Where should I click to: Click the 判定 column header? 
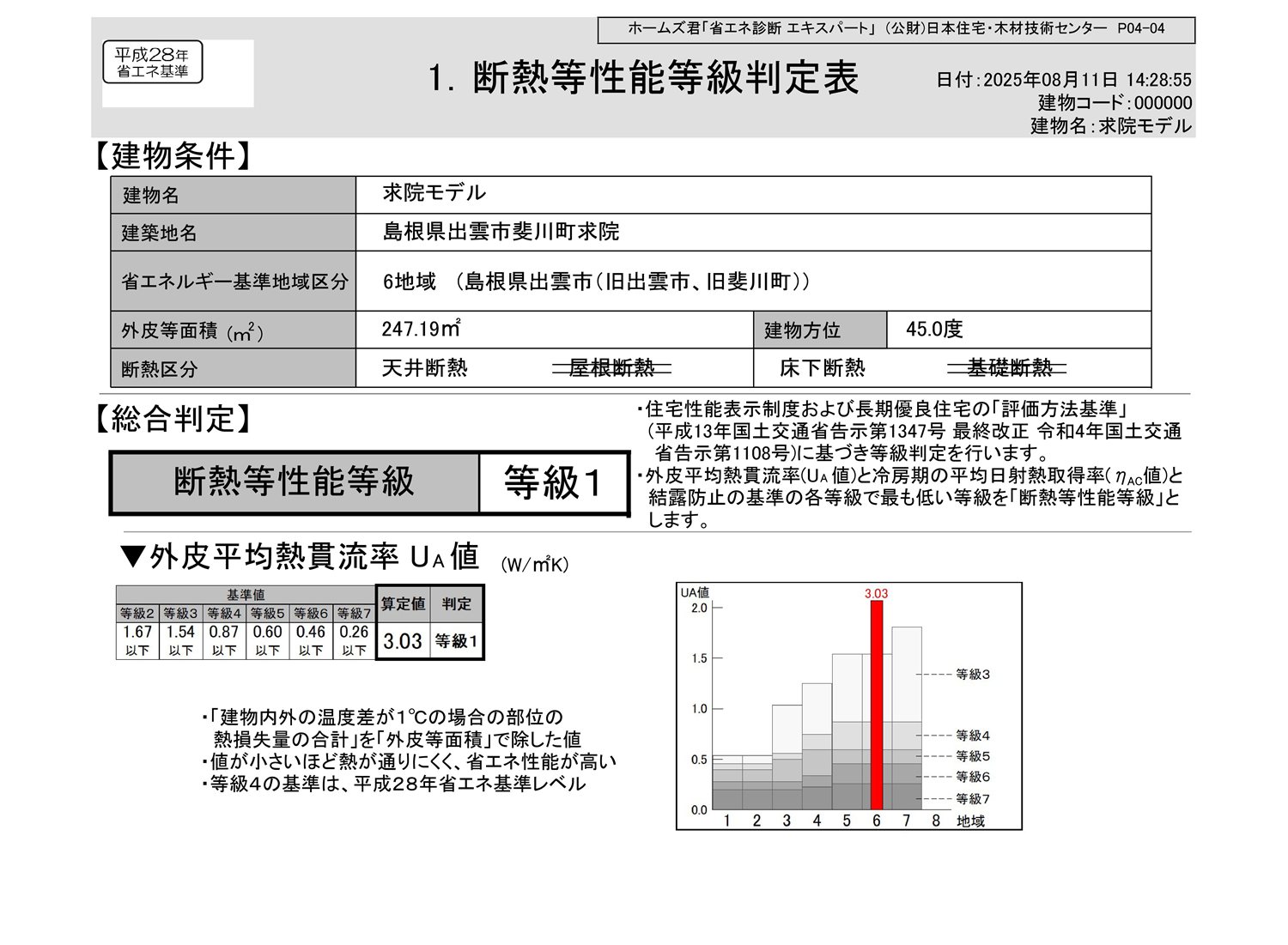457,604
